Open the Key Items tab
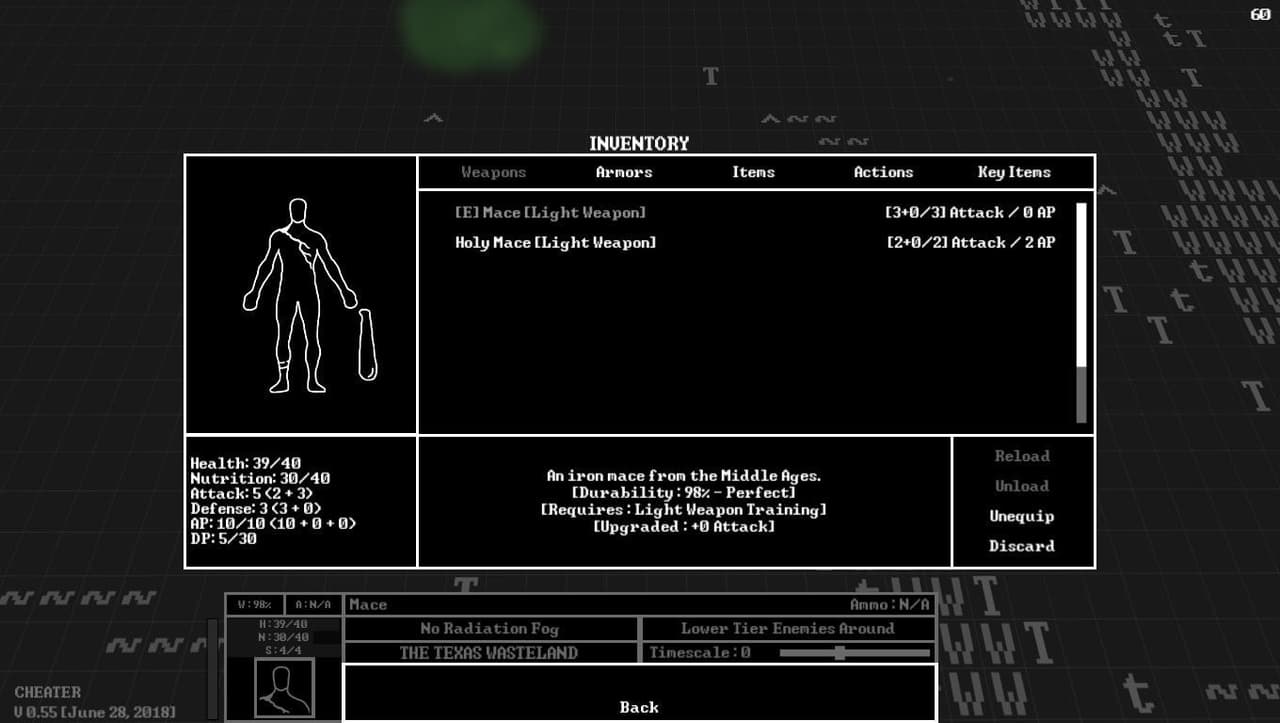This screenshot has height=723, width=1280. tap(1014, 172)
